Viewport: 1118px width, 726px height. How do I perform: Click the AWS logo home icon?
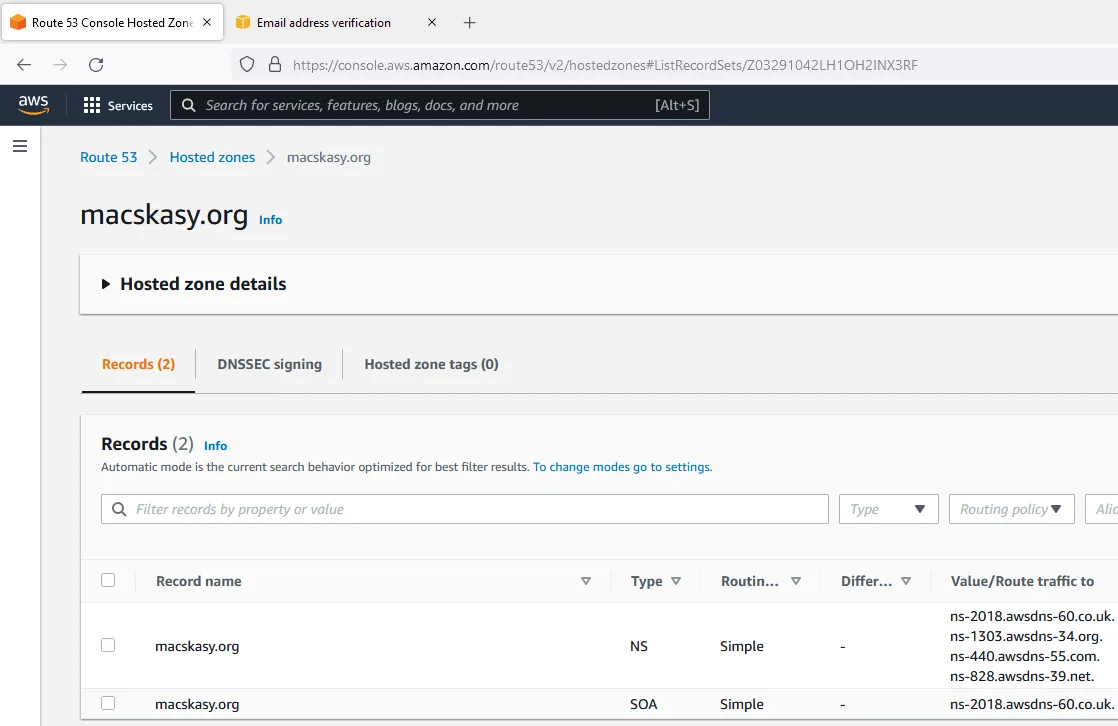click(34, 105)
